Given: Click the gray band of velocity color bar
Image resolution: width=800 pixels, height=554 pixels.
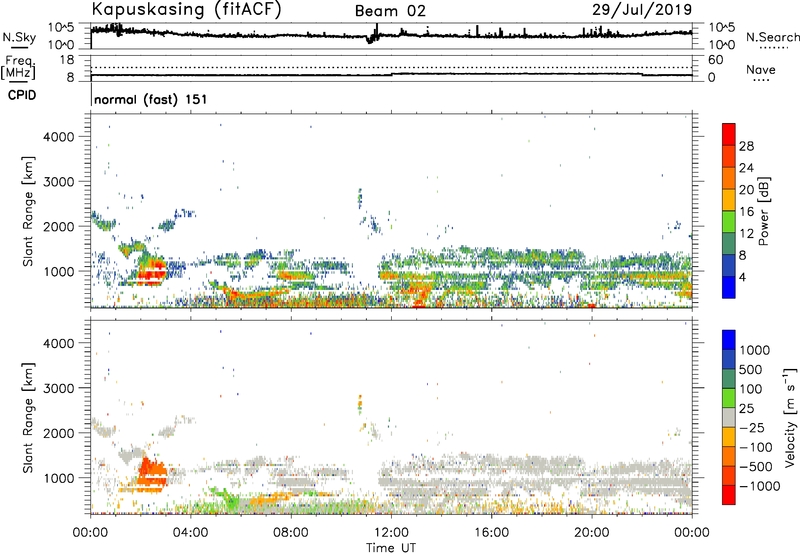Looking at the screenshot, I should point(729,418).
